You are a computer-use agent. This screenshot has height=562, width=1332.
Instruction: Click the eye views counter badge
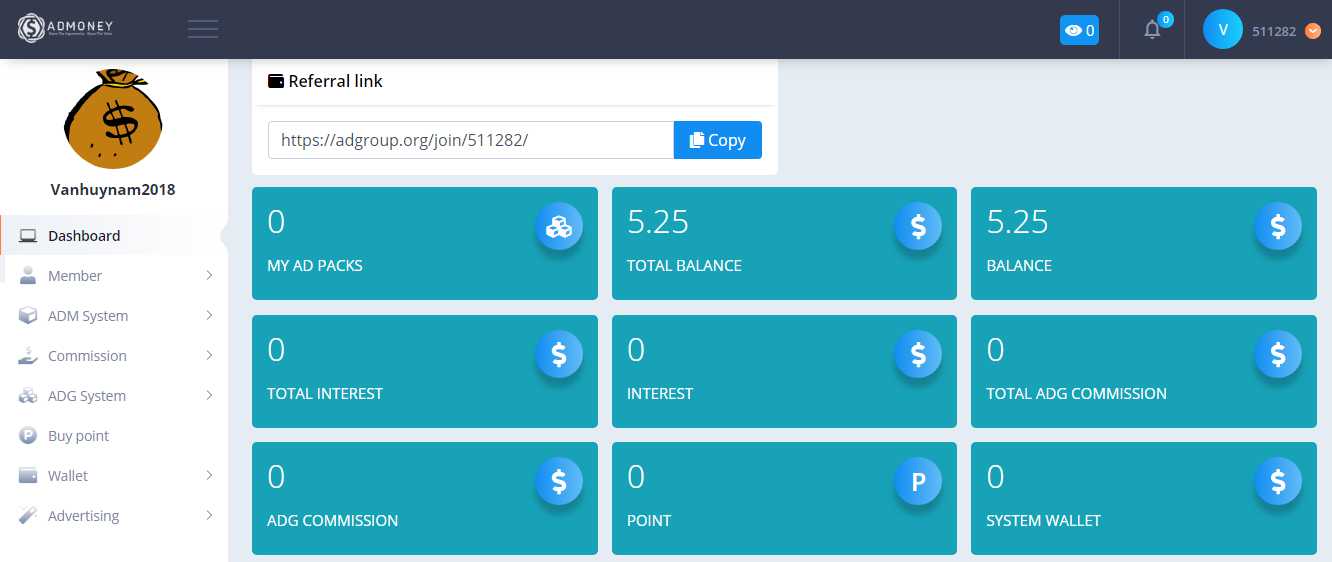click(x=1079, y=30)
